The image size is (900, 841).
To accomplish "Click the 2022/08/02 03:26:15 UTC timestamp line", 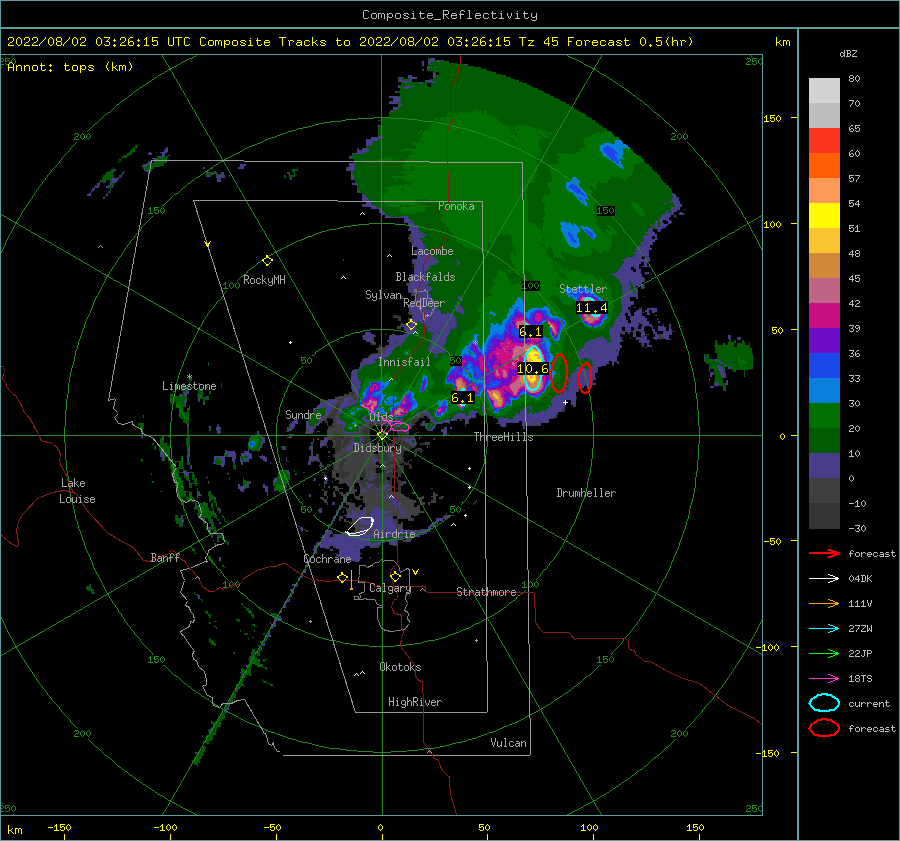I will coord(350,42).
